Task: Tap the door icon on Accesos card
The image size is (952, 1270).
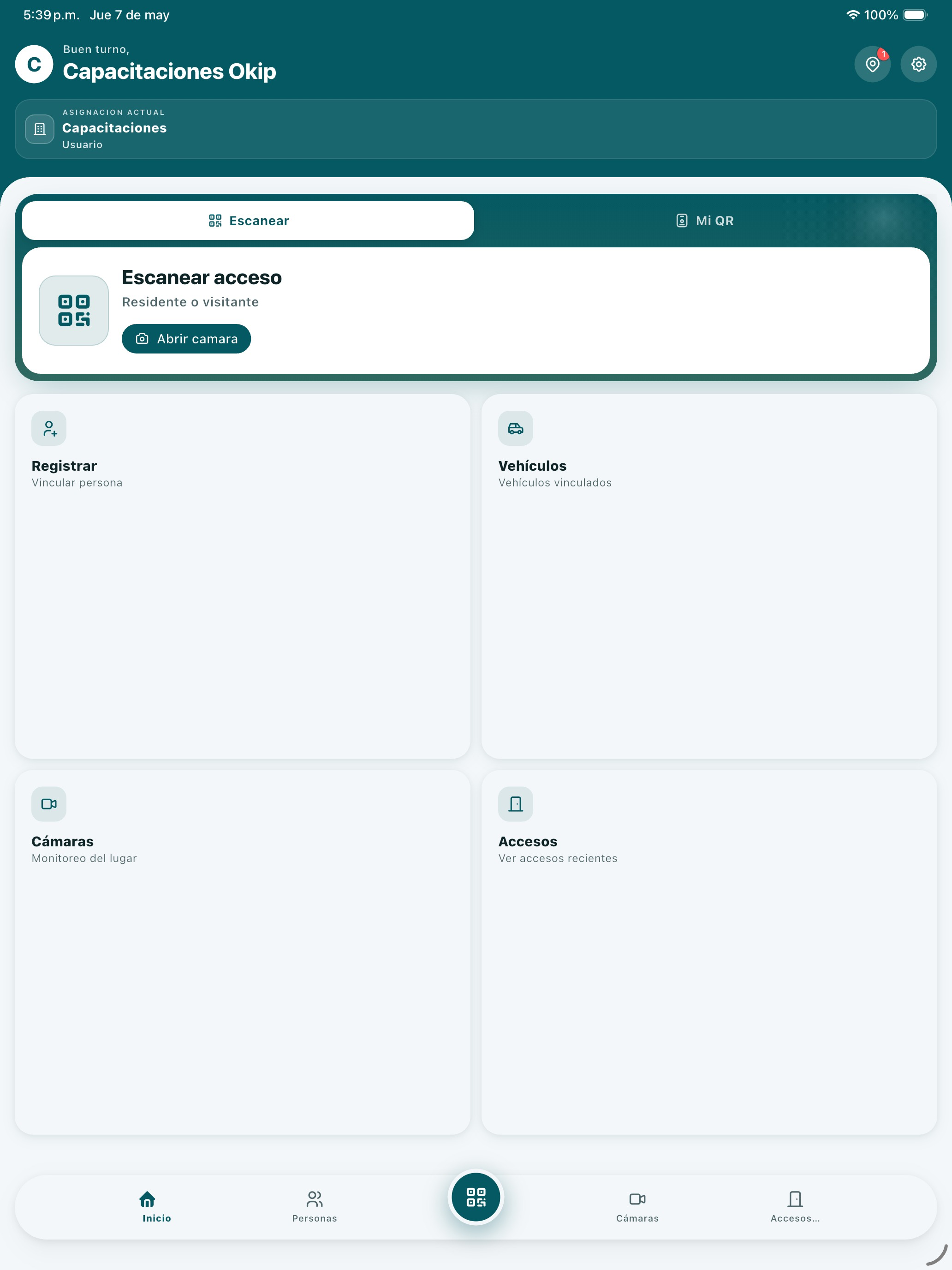Action: (515, 804)
